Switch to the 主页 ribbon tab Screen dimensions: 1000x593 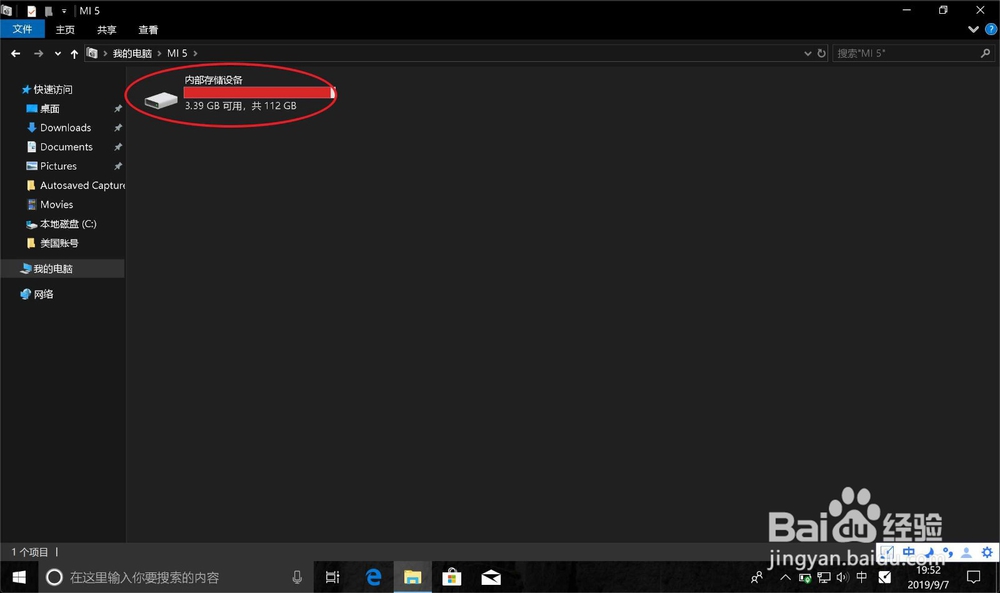65,30
